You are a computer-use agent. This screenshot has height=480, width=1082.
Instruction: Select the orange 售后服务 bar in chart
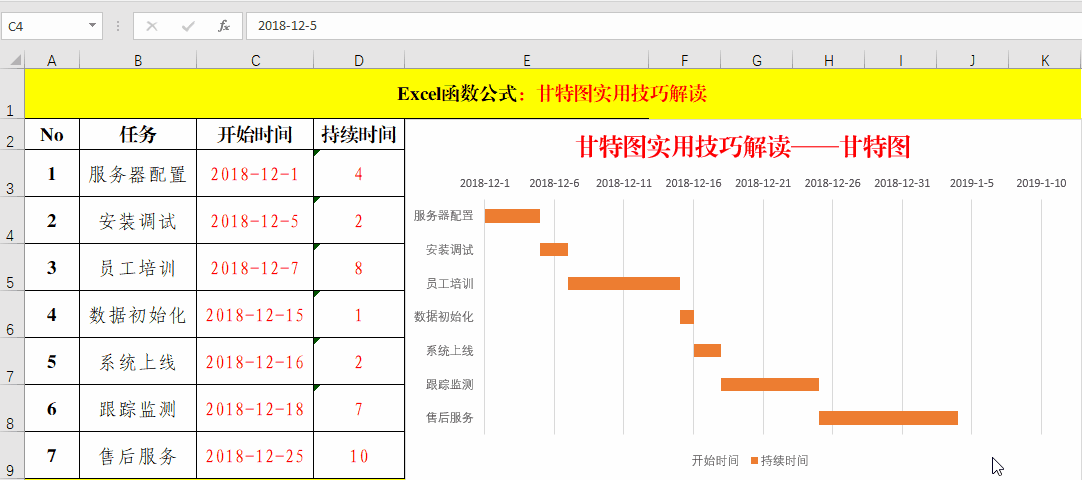pos(888,418)
